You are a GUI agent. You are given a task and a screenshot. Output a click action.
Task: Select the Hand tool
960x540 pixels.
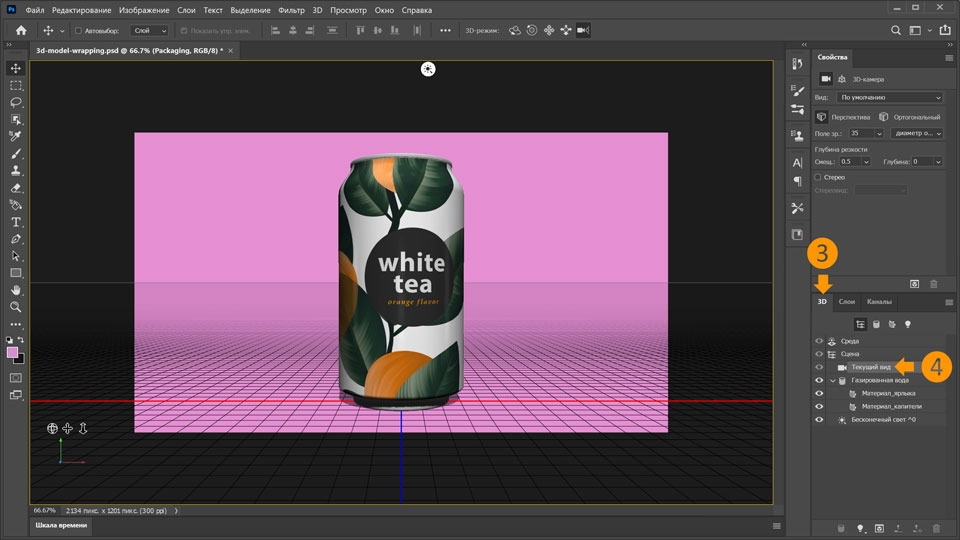[x=16, y=290]
